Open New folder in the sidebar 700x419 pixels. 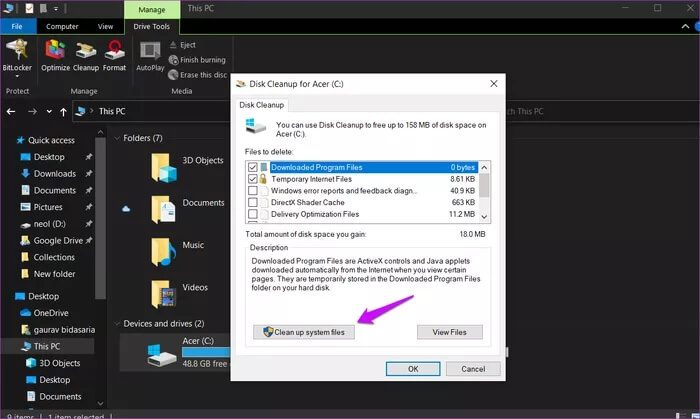click(48, 274)
